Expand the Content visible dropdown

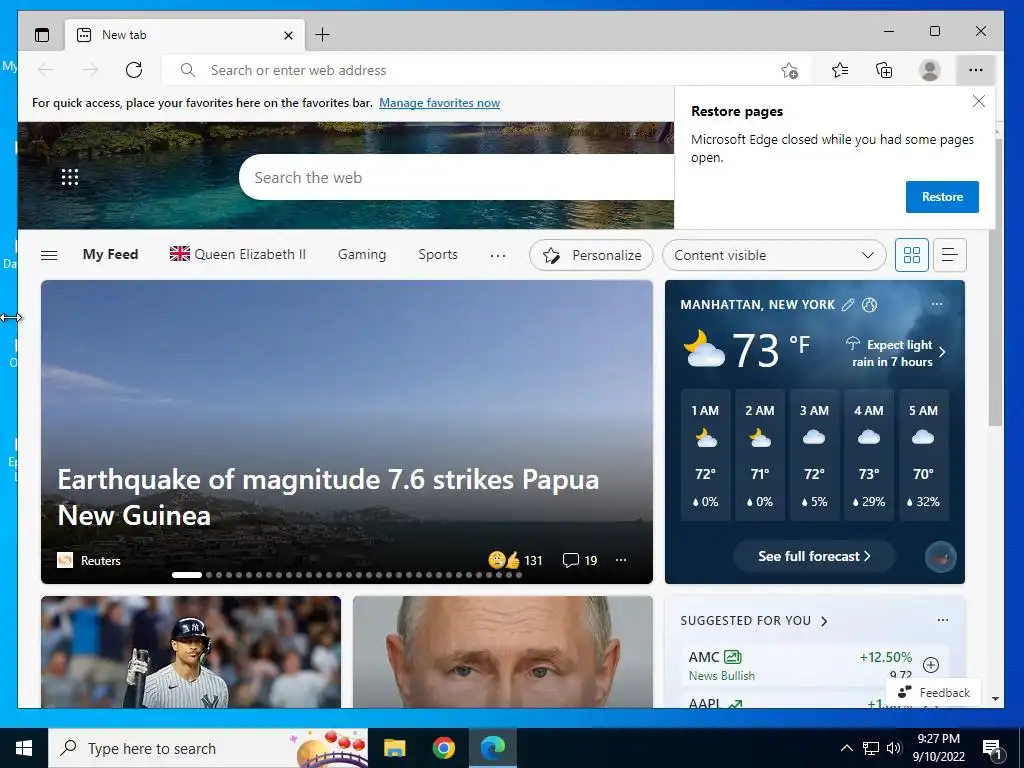[774, 255]
